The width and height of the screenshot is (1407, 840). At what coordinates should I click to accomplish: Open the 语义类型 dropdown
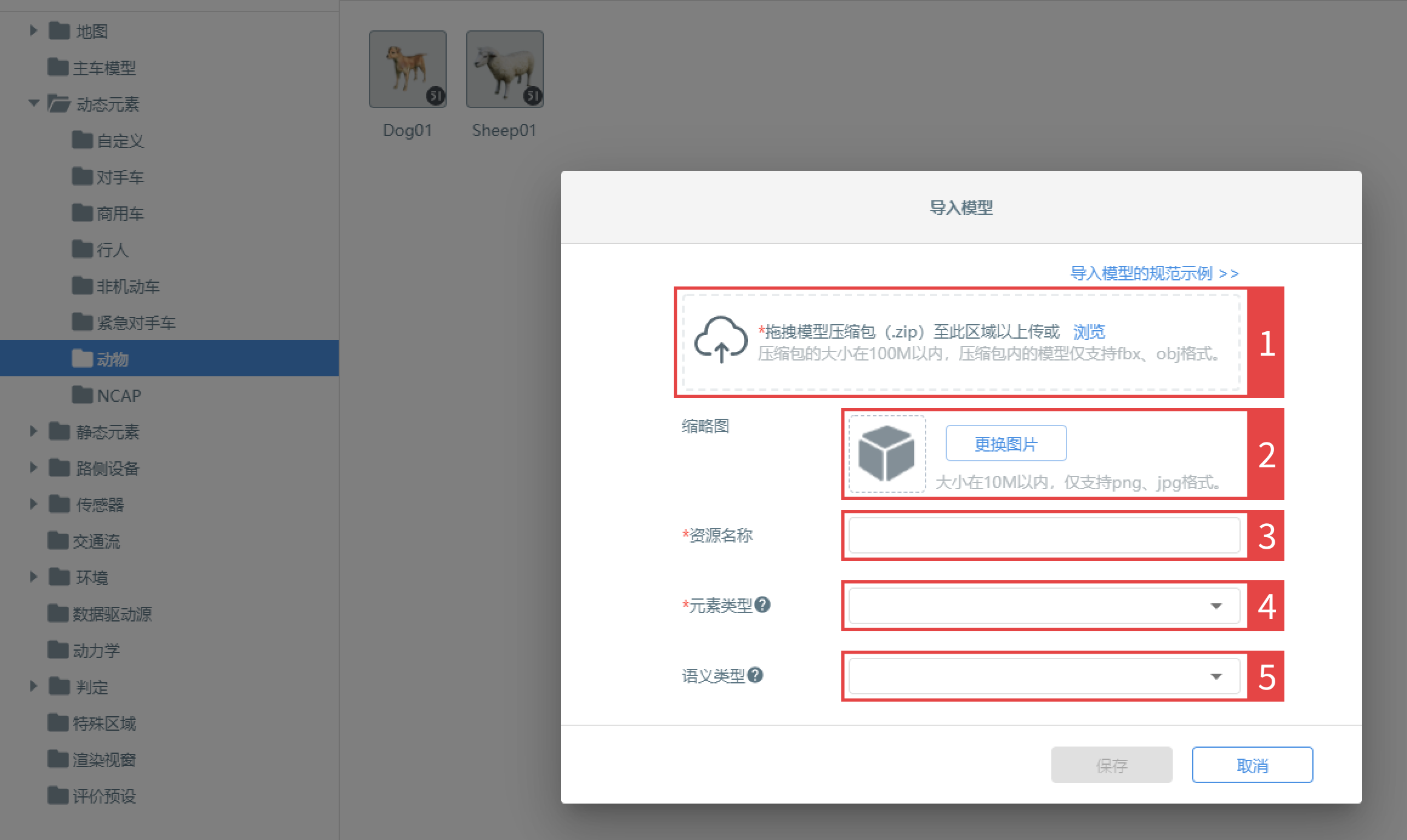[x=1044, y=676]
